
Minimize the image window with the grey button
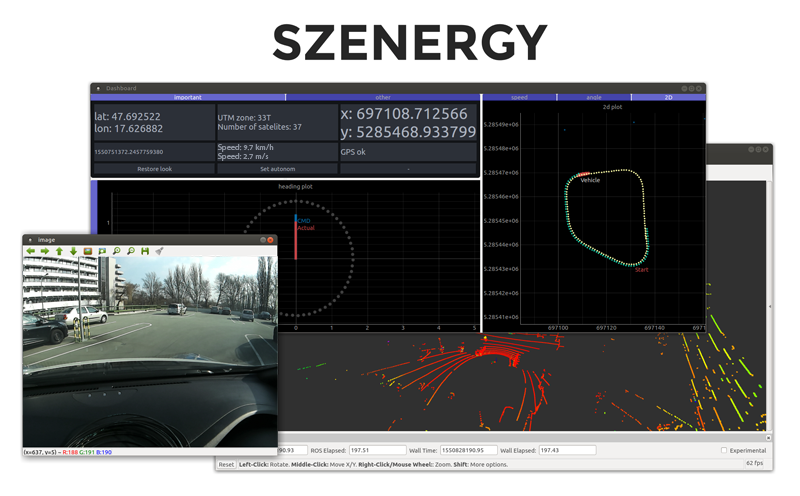263,240
